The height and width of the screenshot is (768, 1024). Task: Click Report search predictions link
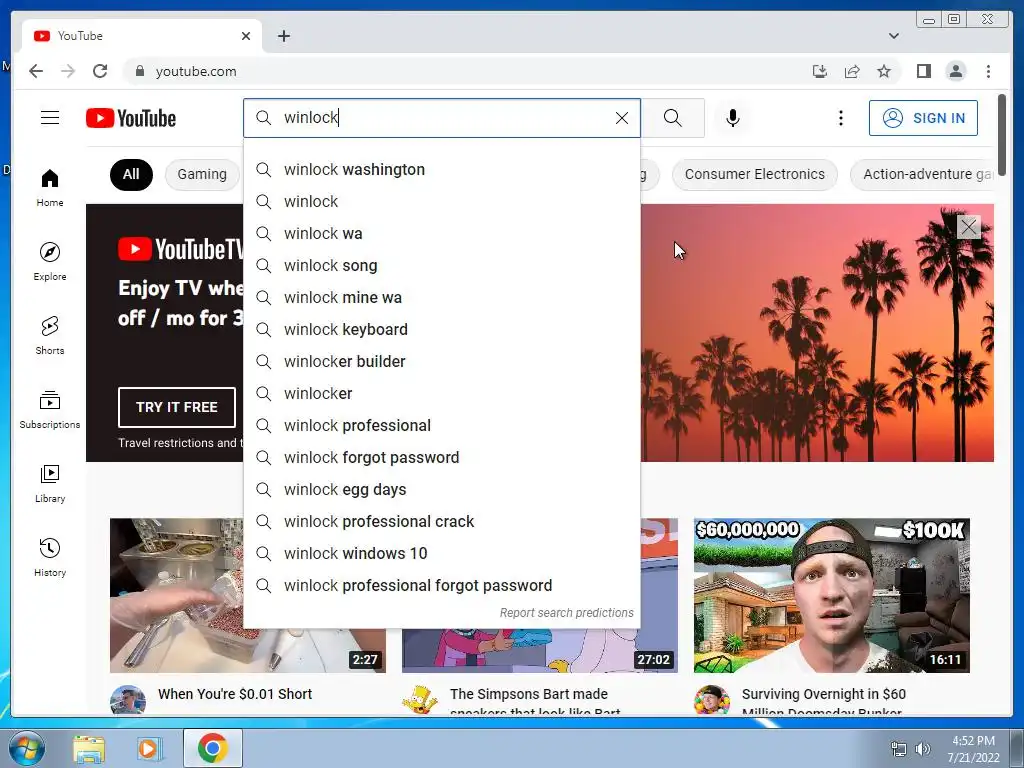566,613
